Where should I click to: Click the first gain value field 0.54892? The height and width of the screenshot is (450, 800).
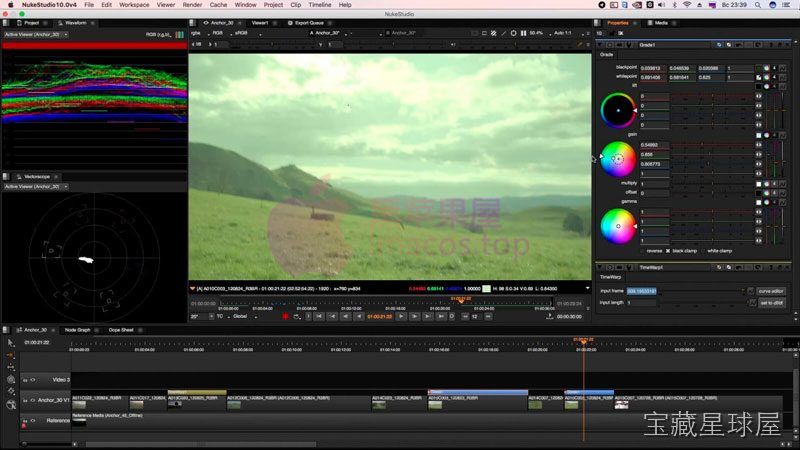click(x=654, y=145)
